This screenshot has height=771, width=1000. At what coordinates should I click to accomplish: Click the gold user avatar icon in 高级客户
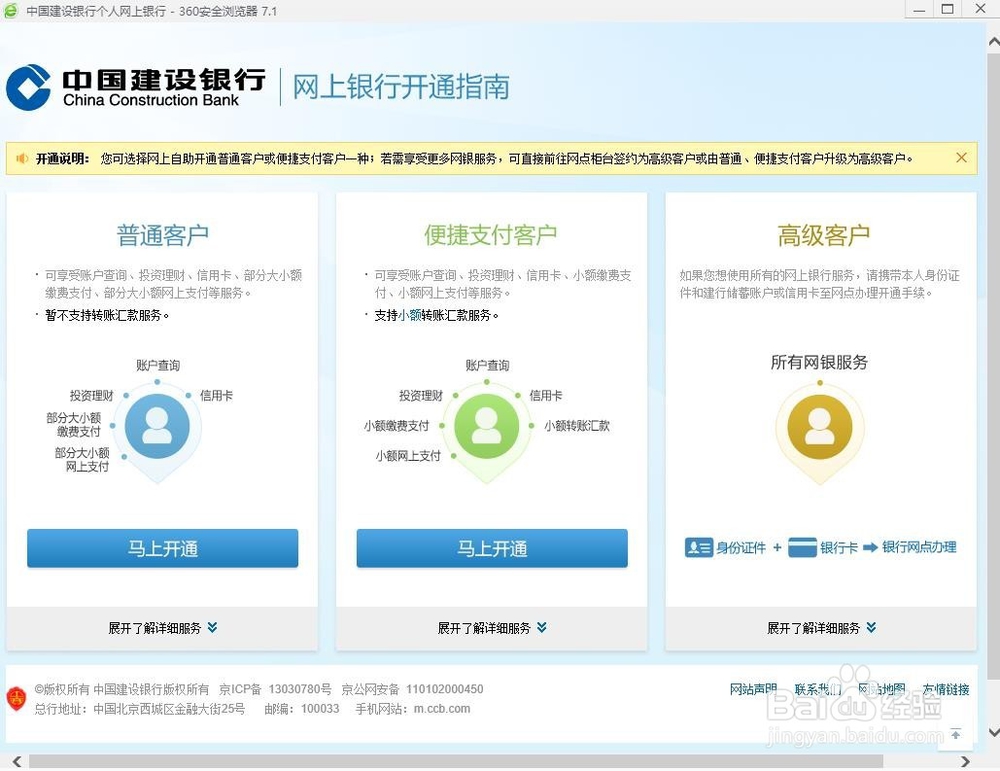(x=820, y=426)
